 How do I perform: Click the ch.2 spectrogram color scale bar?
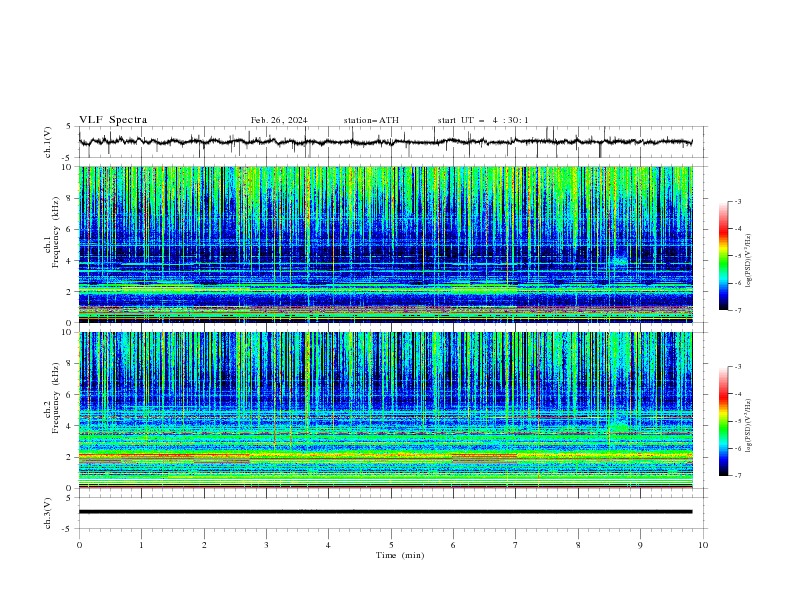723,421
